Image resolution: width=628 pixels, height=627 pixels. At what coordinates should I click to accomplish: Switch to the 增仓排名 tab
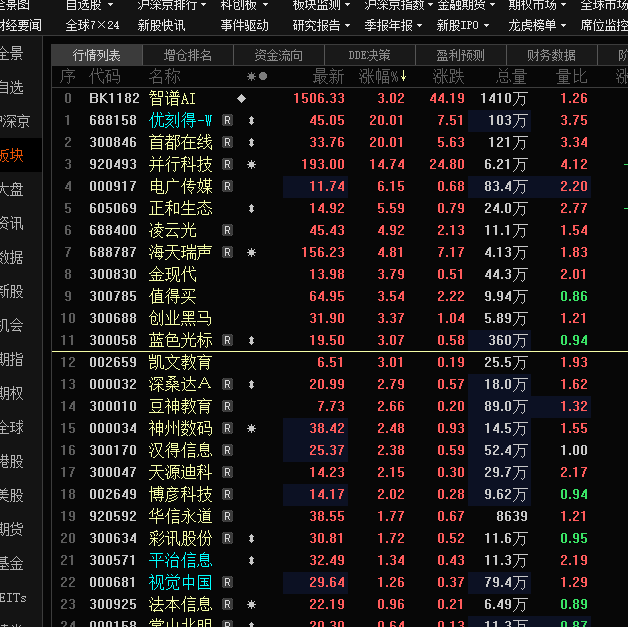pos(188,55)
